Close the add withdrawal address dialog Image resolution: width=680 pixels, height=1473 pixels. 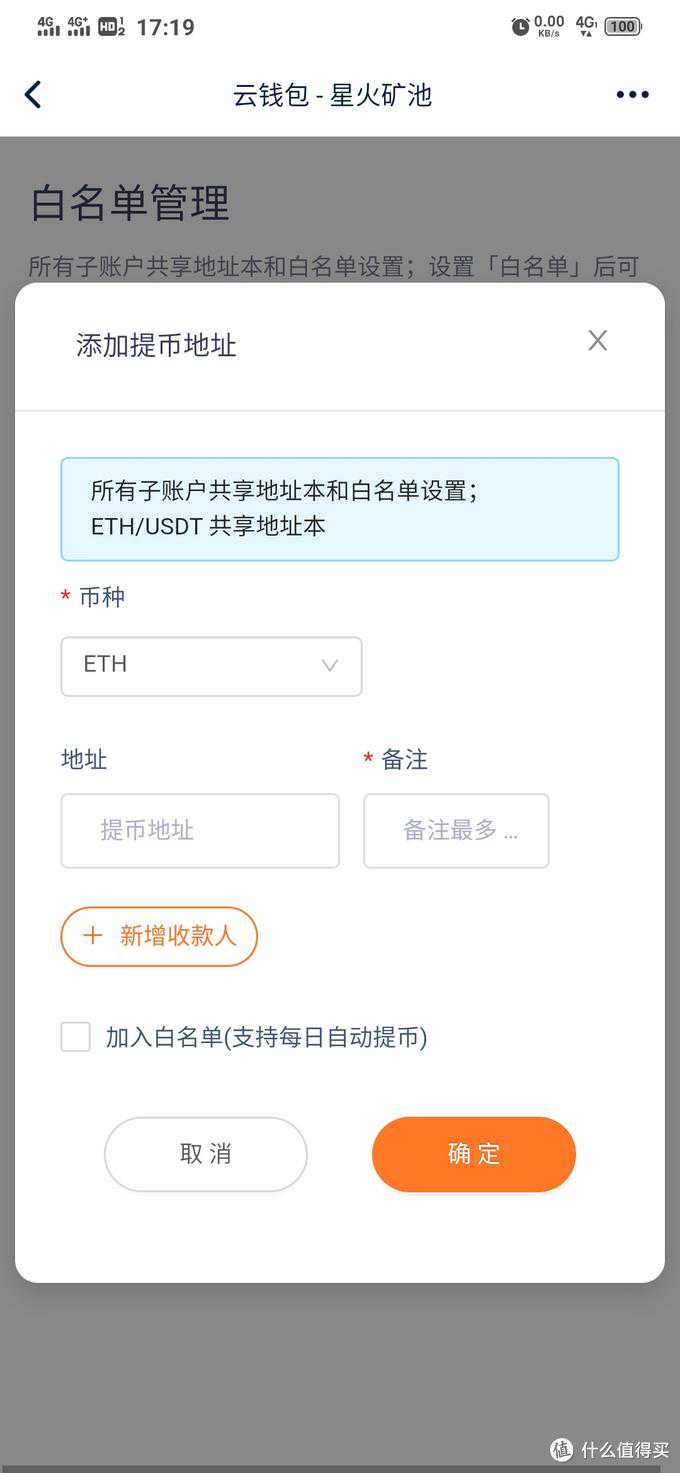tap(597, 341)
